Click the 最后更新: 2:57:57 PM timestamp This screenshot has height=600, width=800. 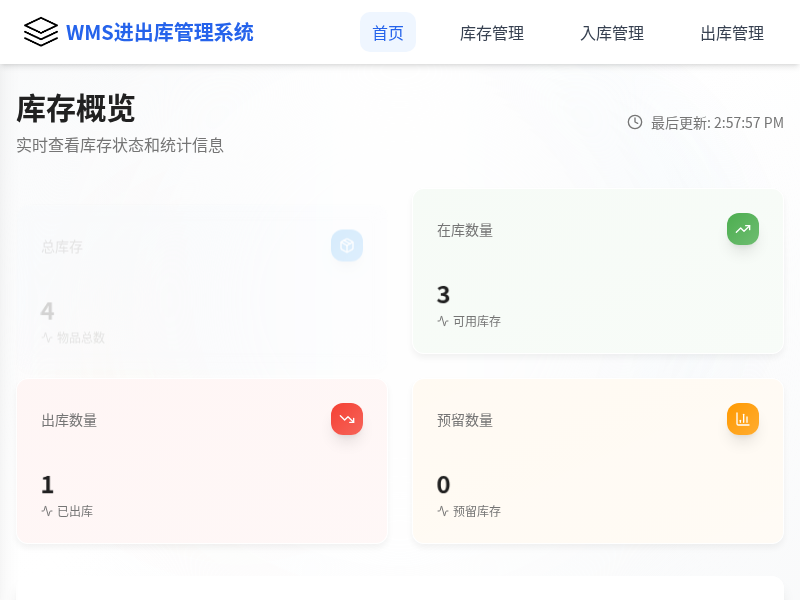[x=717, y=123]
